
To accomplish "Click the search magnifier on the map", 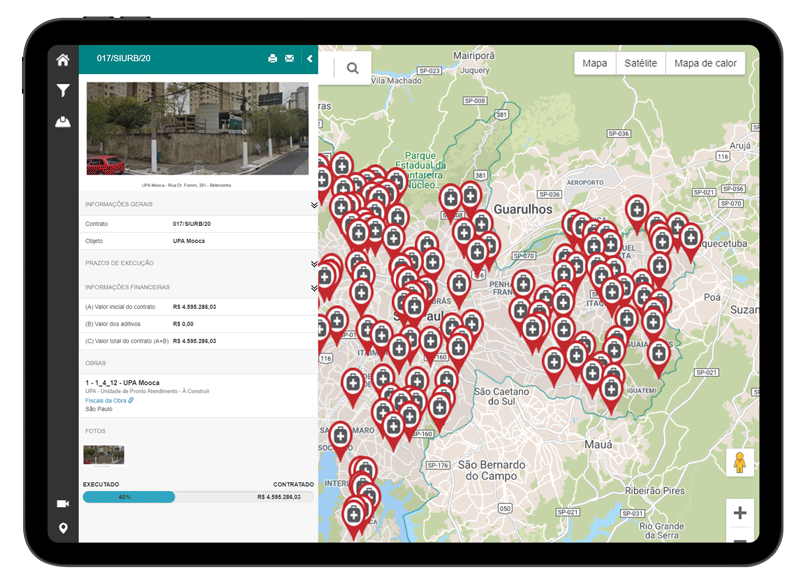I will pyautogui.click(x=351, y=67).
